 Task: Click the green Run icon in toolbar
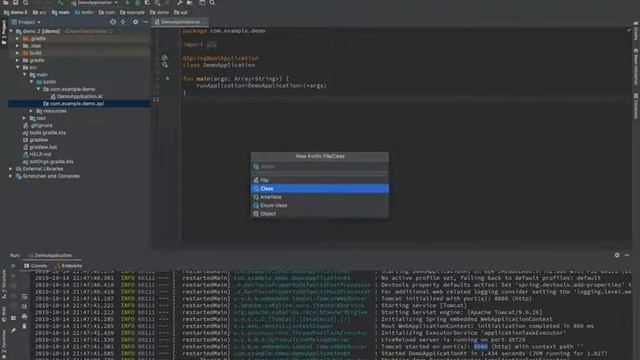pyautogui.click(x=127, y=2)
